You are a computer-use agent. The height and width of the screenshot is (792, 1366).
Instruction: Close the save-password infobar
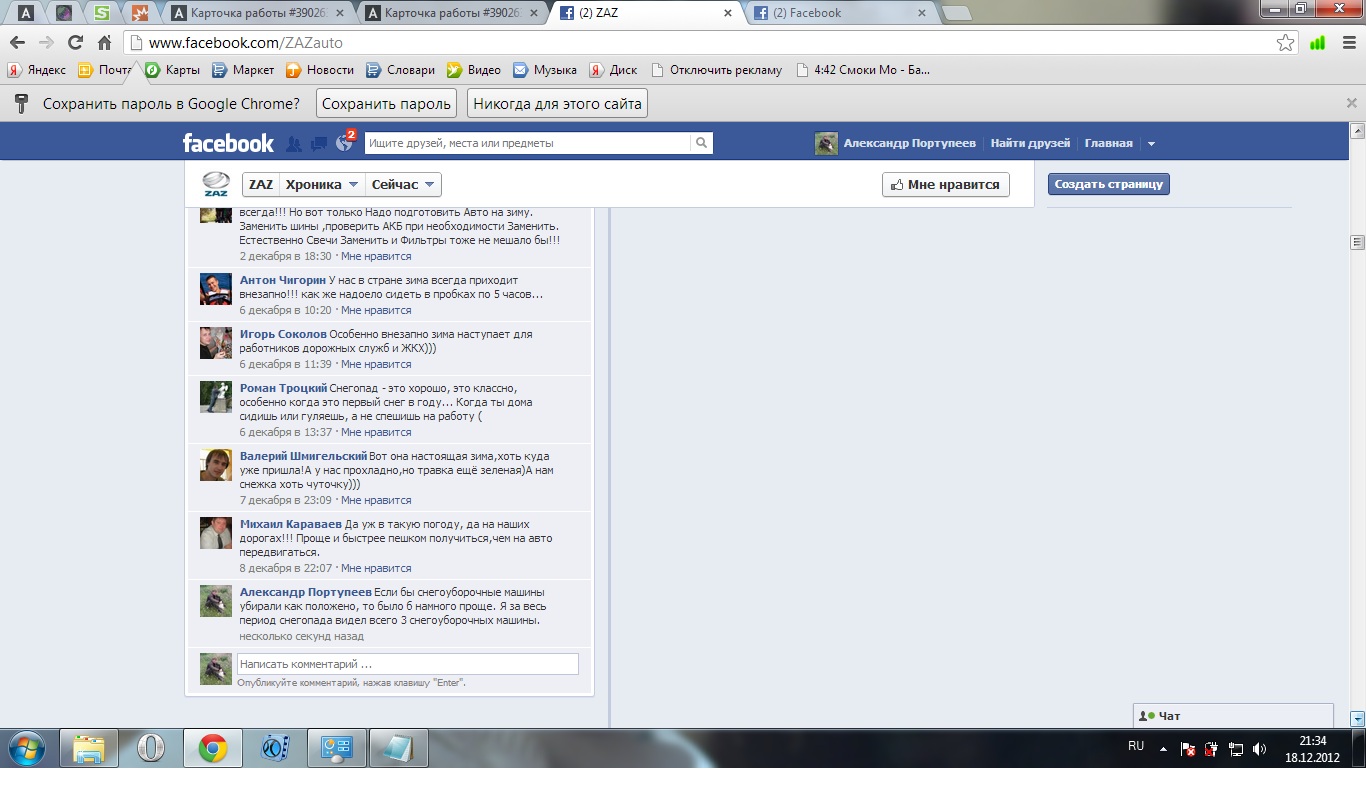(1351, 103)
